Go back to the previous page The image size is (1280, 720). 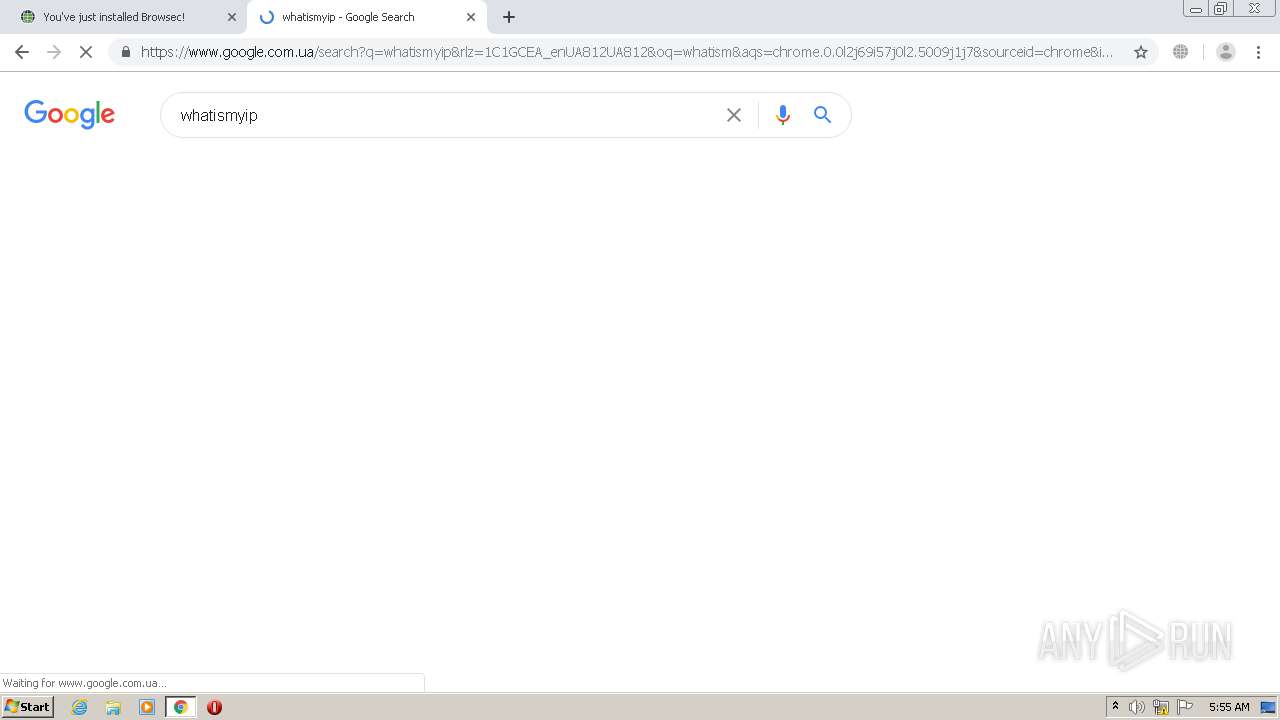(x=22, y=52)
